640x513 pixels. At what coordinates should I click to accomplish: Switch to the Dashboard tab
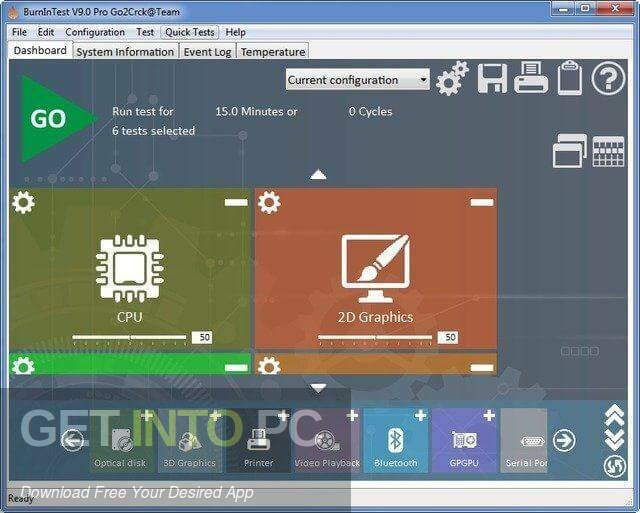coord(40,51)
